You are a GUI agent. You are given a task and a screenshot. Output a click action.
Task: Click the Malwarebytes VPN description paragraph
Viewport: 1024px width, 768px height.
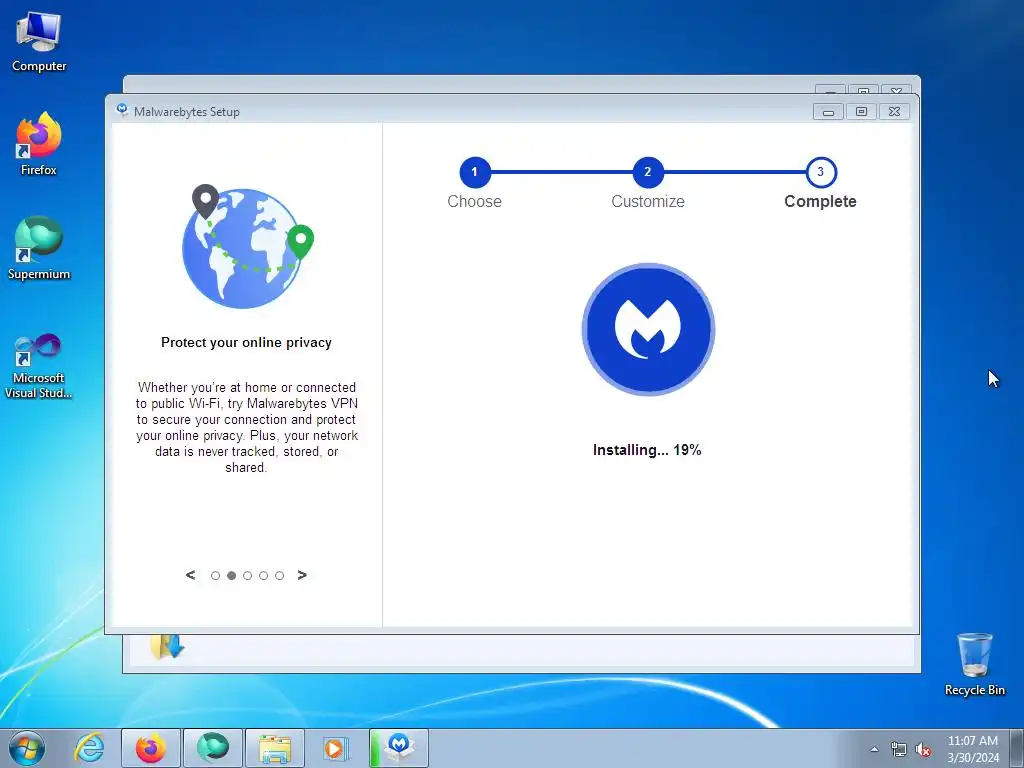247,427
